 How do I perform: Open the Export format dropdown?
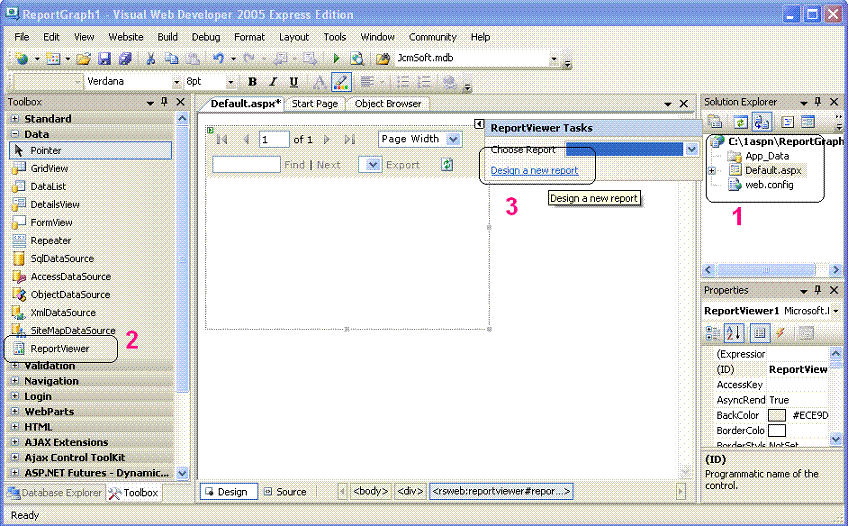coord(371,165)
